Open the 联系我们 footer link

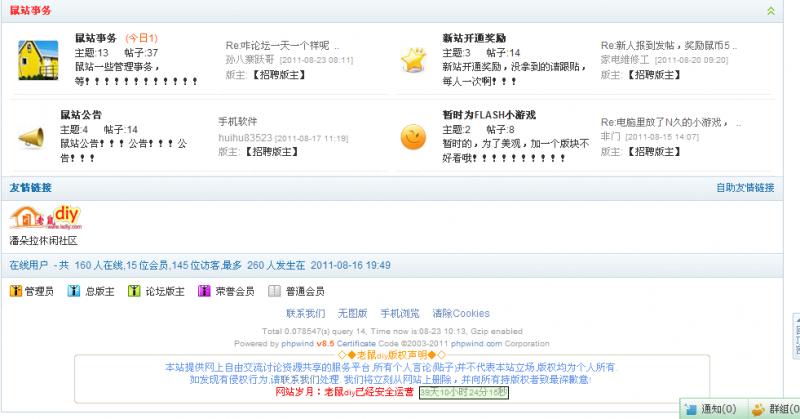click(306, 313)
